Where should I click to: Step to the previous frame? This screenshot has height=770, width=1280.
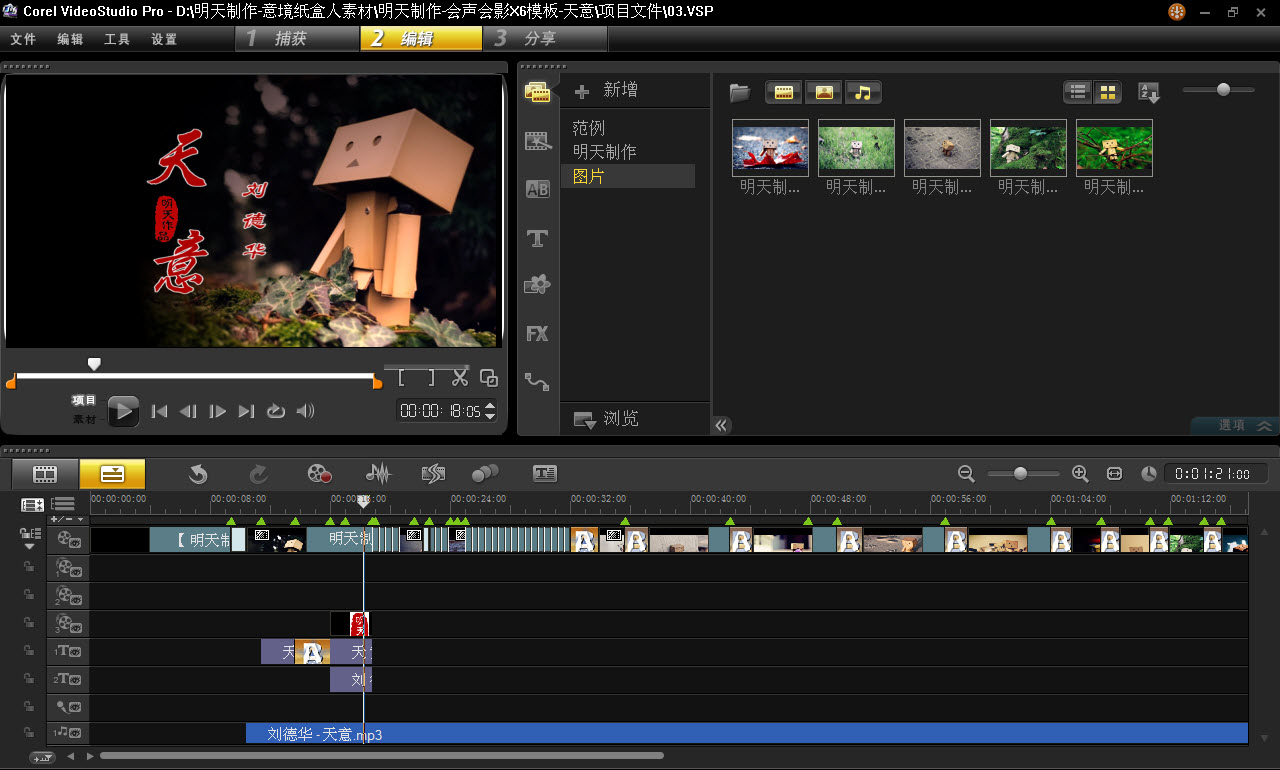pyautogui.click(x=188, y=411)
